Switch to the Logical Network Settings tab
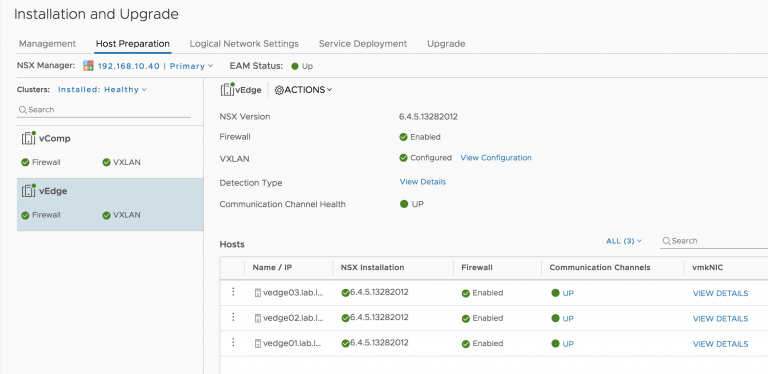The width and height of the screenshot is (768, 374). pyautogui.click(x=244, y=44)
